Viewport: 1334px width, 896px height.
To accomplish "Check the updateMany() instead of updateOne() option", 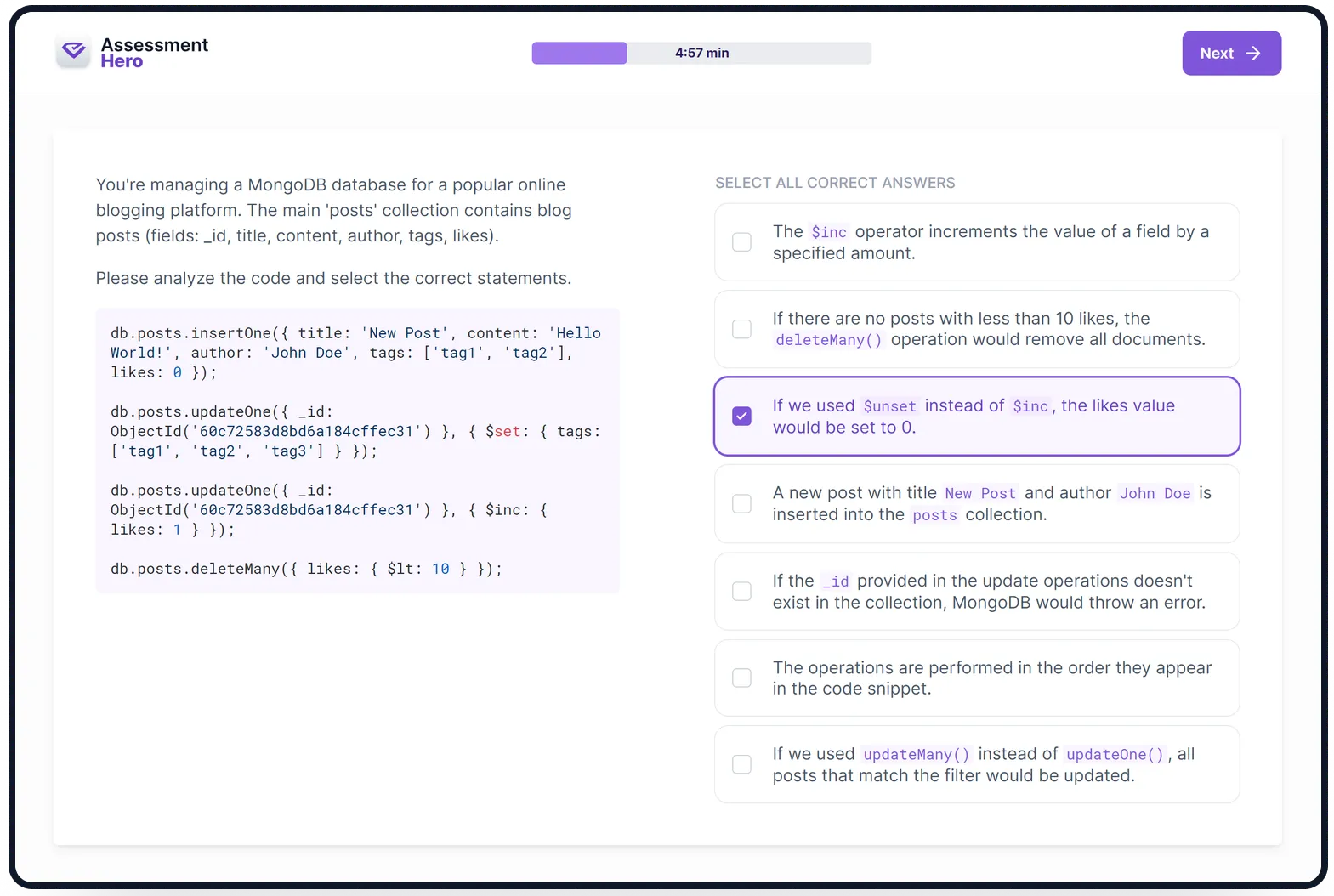I will [742, 764].
